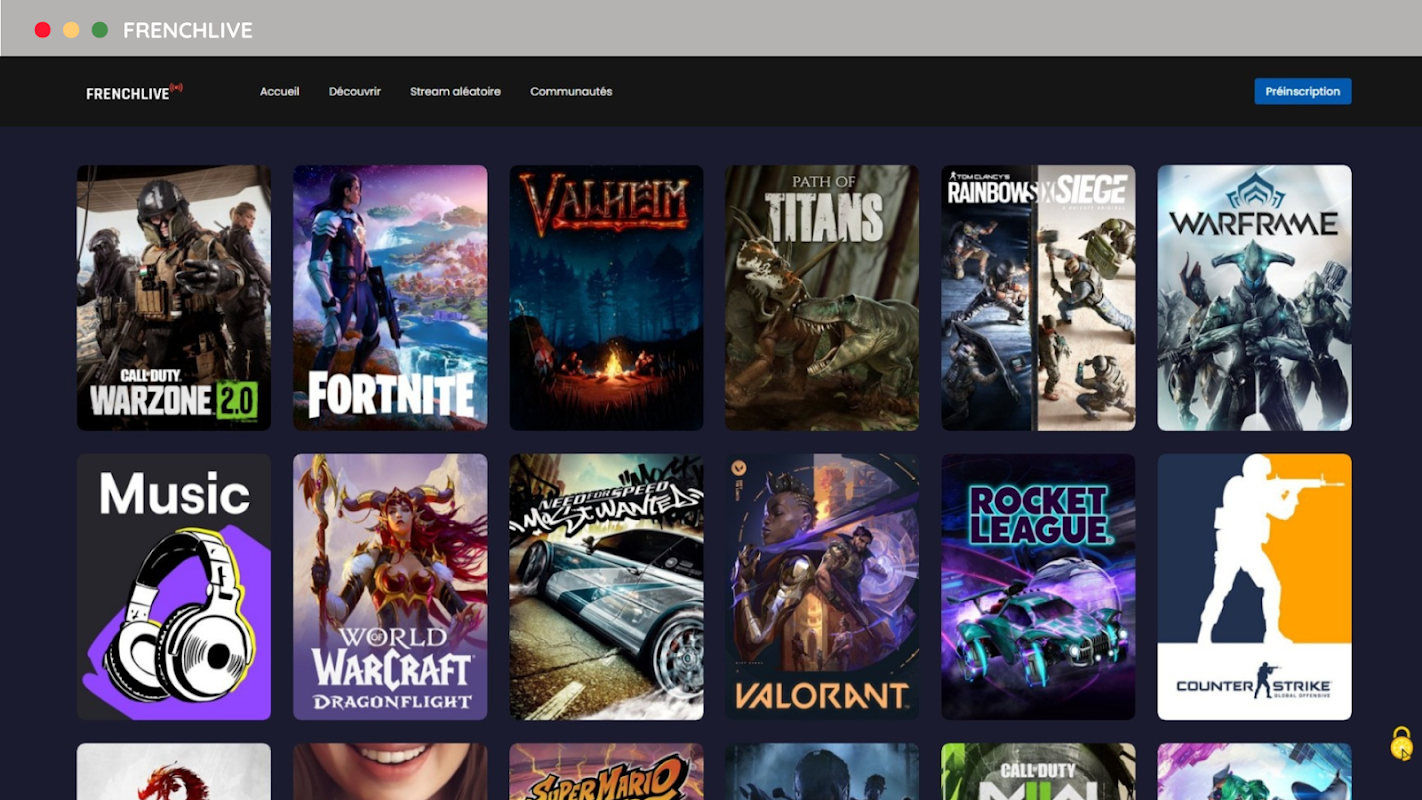Select the Counter-Strike Global Offensive card
1422x800 pixels.
coord(1255,587)
